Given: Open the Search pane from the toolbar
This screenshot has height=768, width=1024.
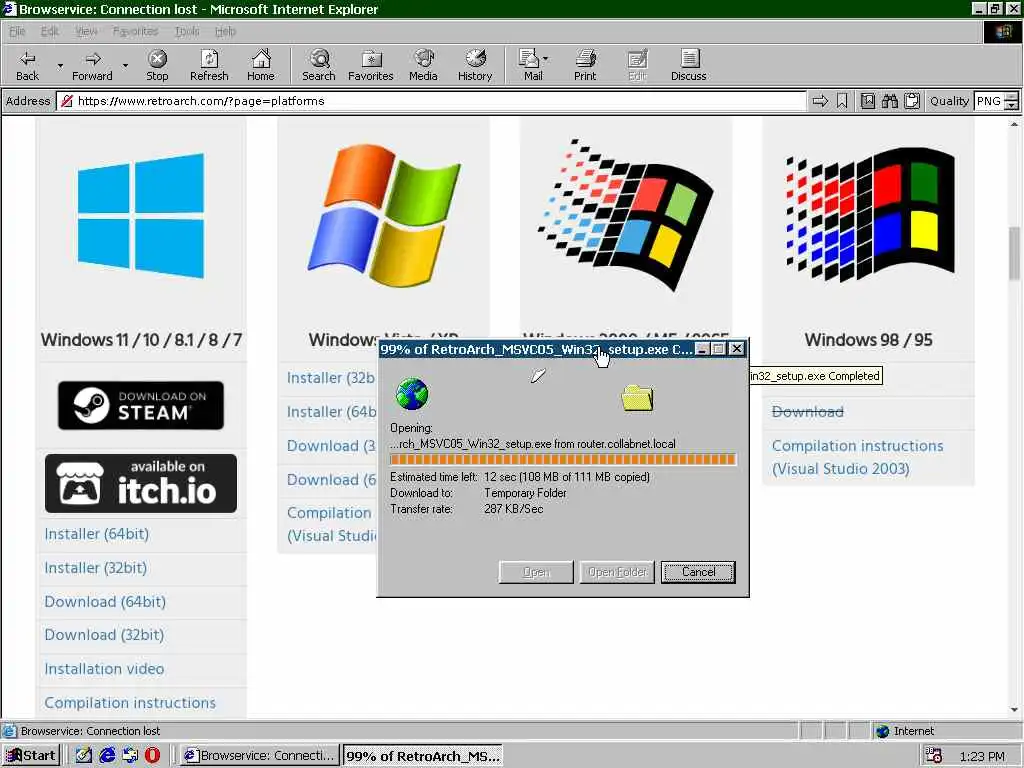Looking at the screenshot, I should 319,65.
